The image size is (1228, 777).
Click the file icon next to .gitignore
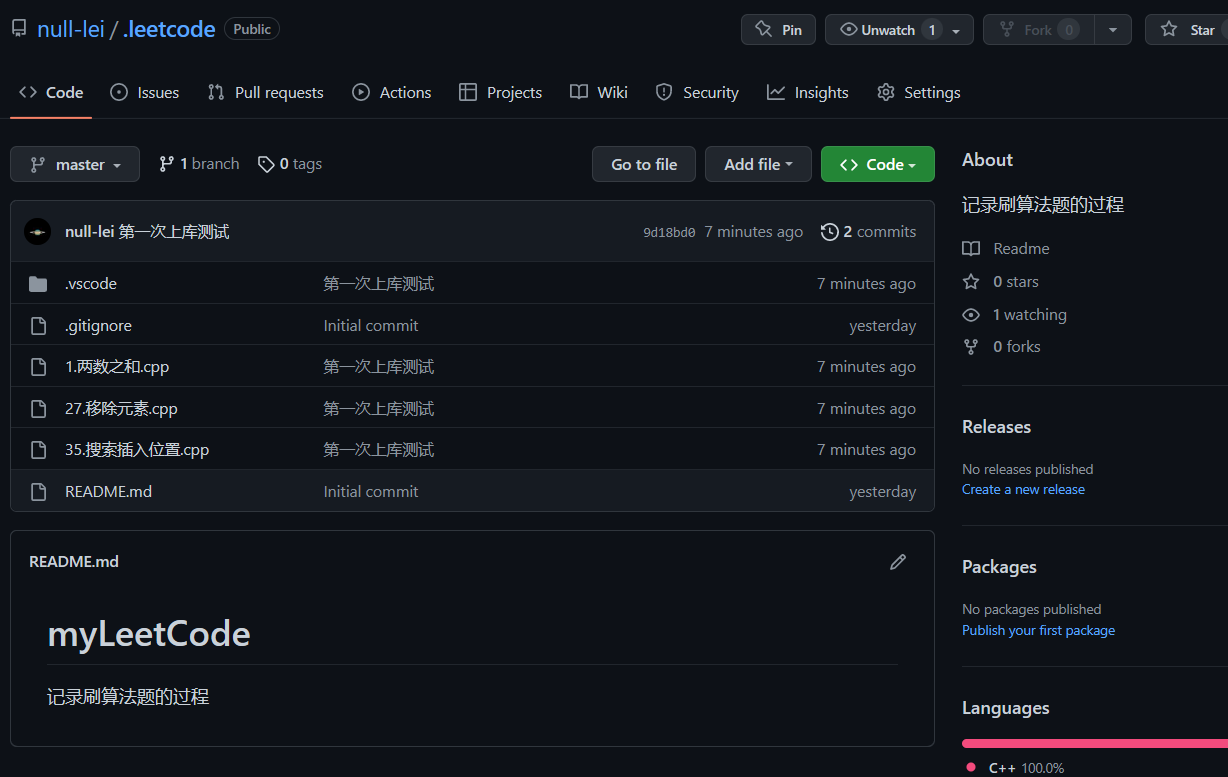click(x=38, y=326)
